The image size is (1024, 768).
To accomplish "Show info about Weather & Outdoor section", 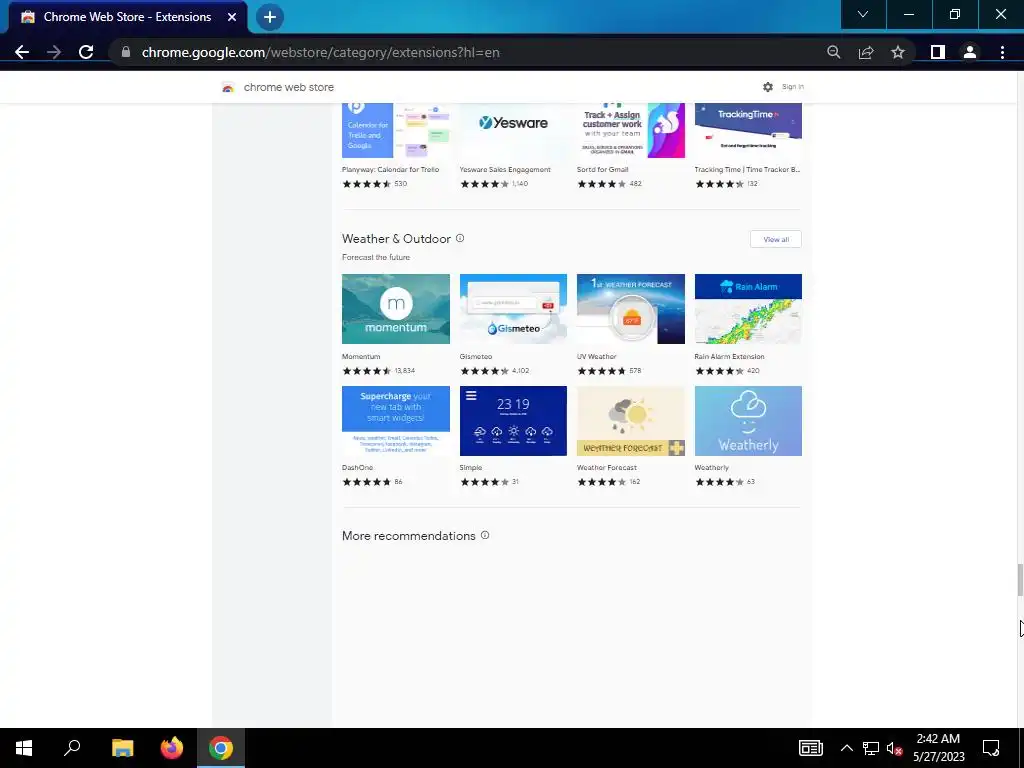I will click(460, 238).
